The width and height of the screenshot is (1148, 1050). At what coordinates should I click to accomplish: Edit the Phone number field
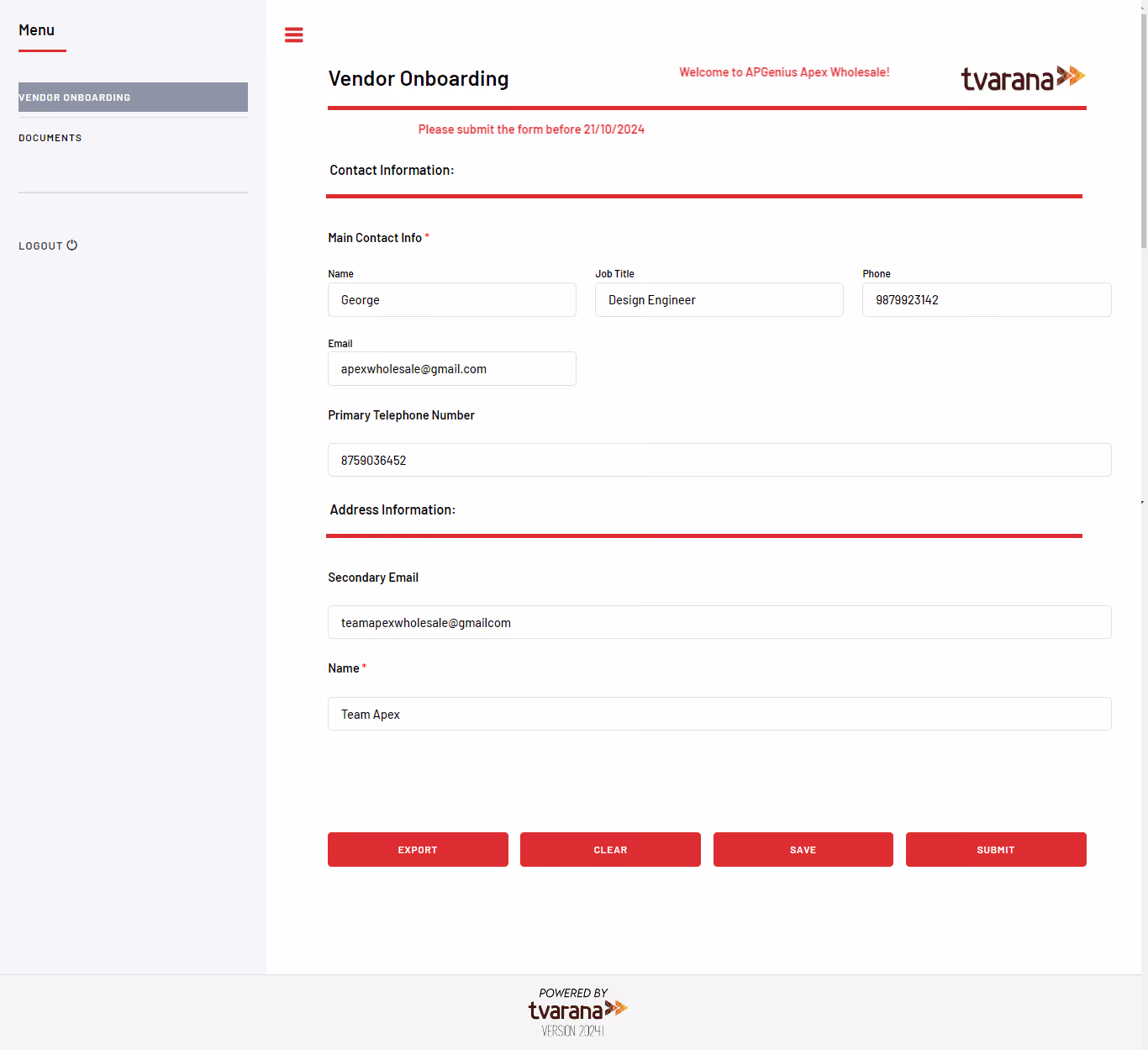point(987,300)
